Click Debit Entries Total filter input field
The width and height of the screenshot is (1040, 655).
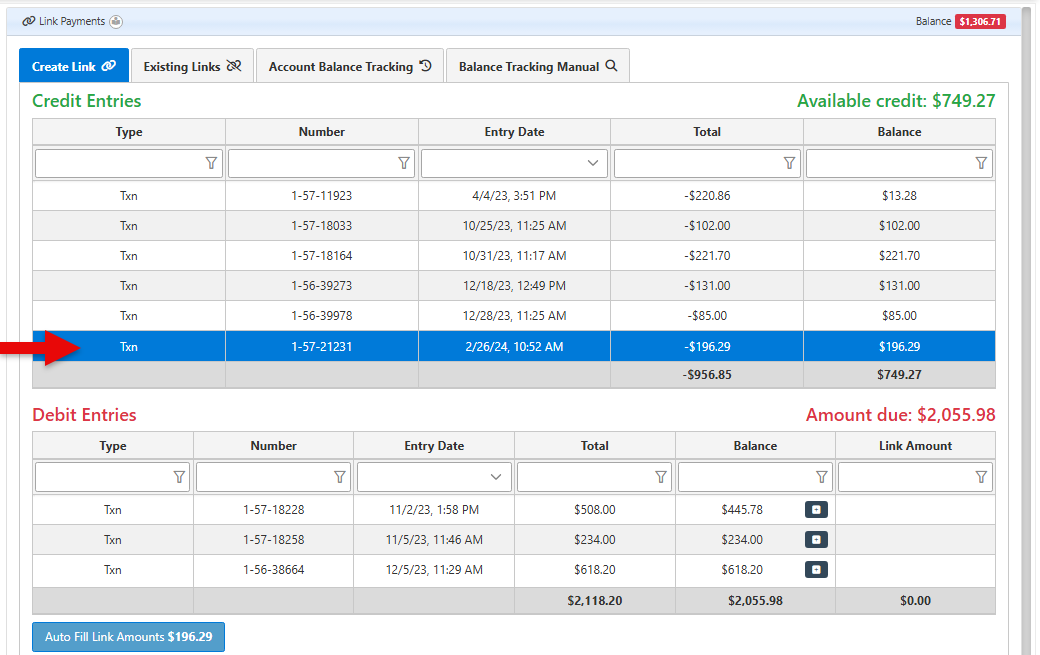[584, 477]
